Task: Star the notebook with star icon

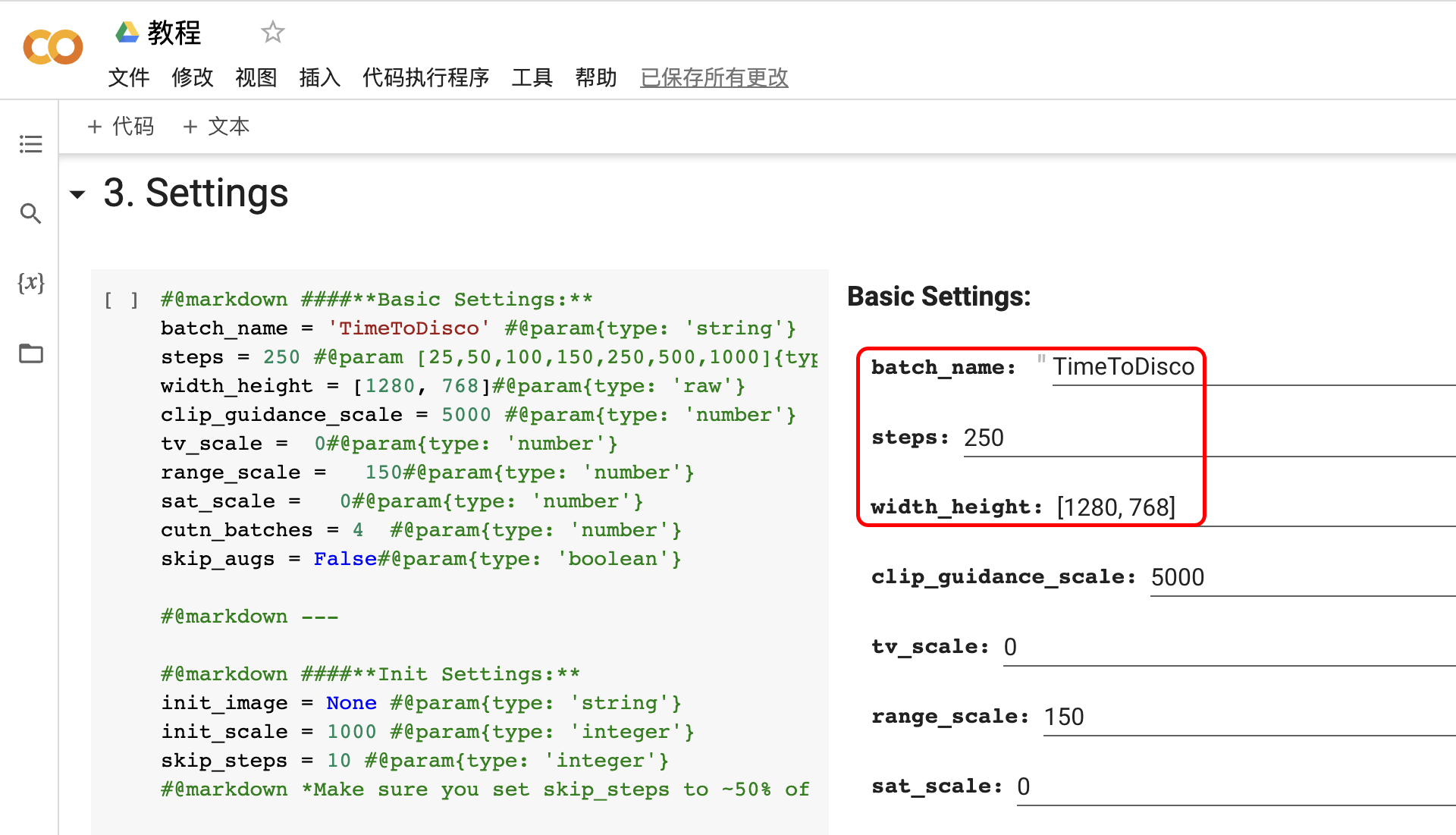Action: 272,33
